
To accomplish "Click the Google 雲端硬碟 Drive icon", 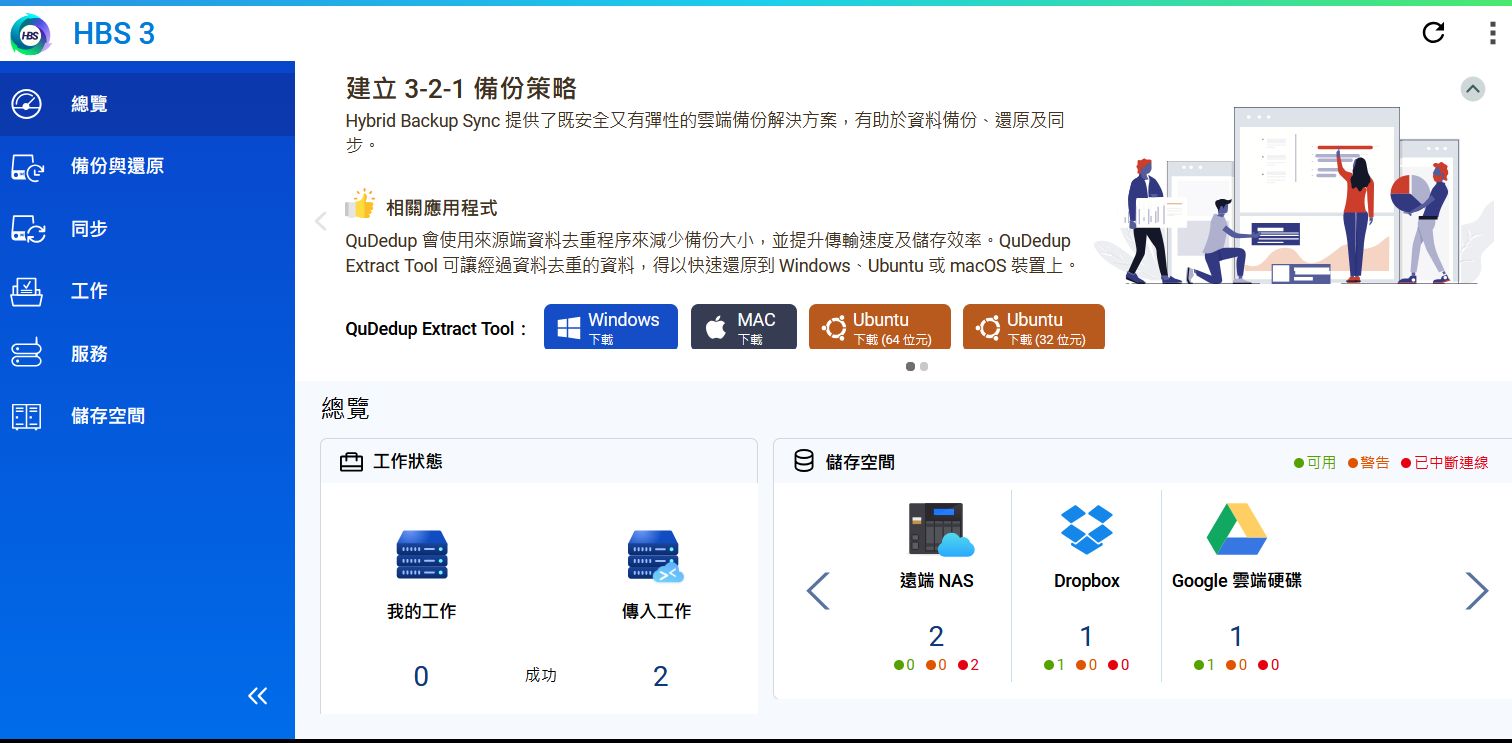I will [x=1237, y=529].
